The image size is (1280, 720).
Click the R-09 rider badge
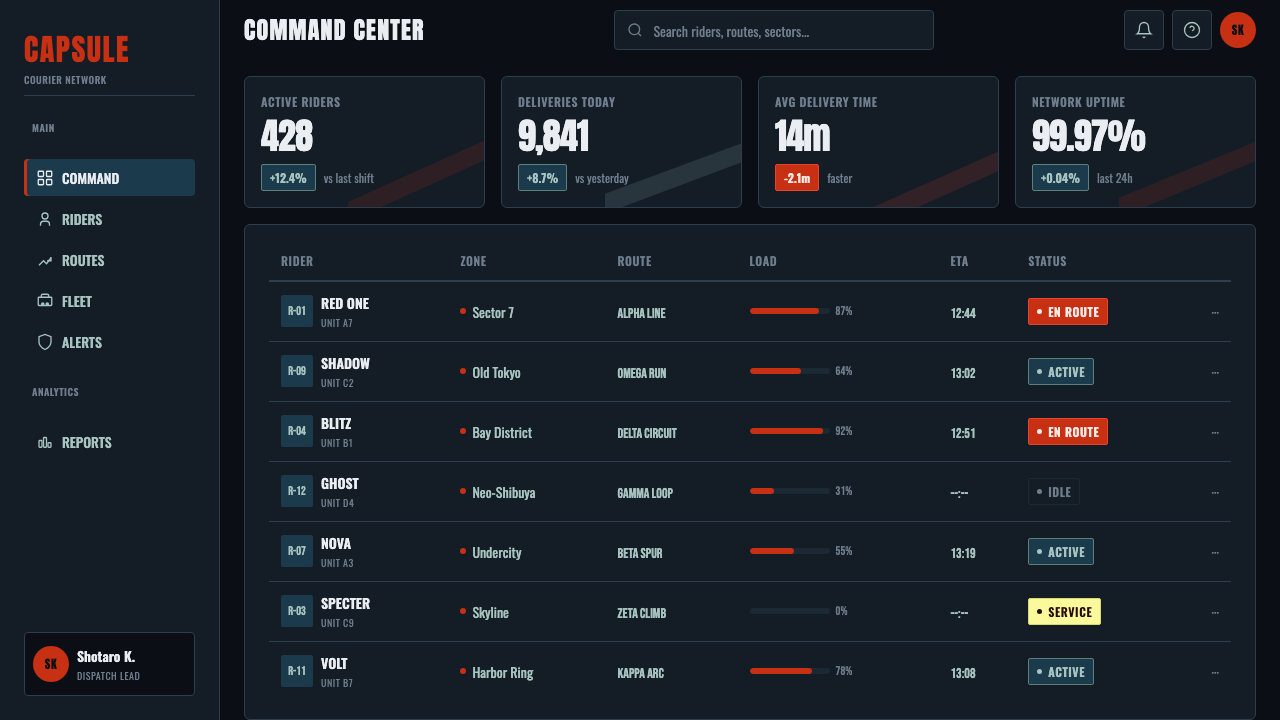(x=297, y=371)
